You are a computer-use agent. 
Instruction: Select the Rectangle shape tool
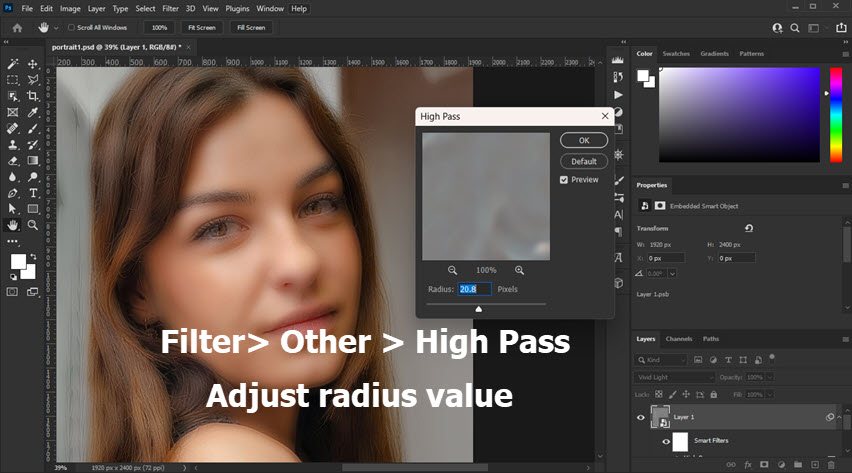point(33,209)
